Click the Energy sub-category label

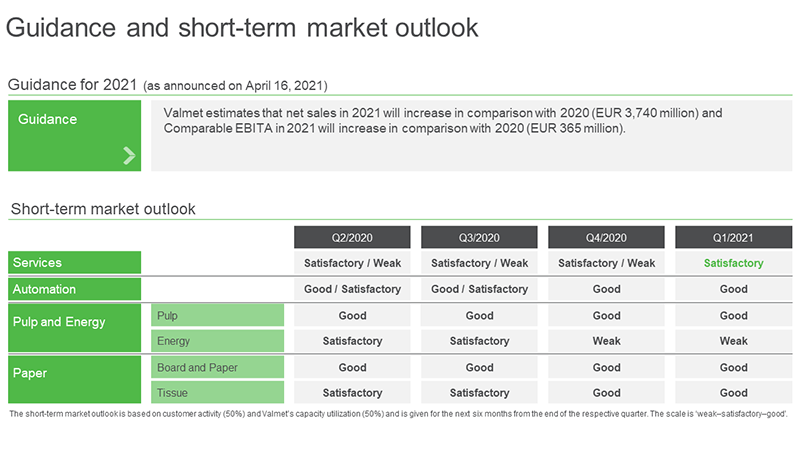point(217,341)
